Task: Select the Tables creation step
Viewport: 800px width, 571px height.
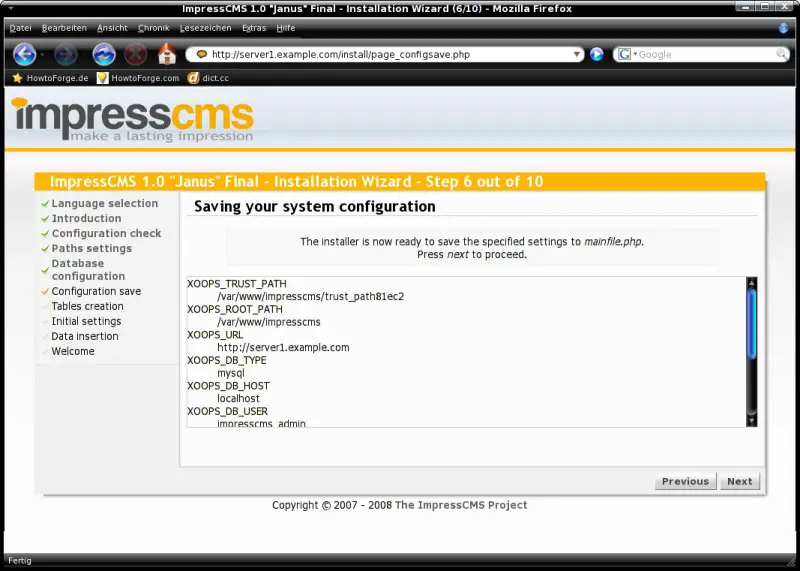Action: click(87, 306)
